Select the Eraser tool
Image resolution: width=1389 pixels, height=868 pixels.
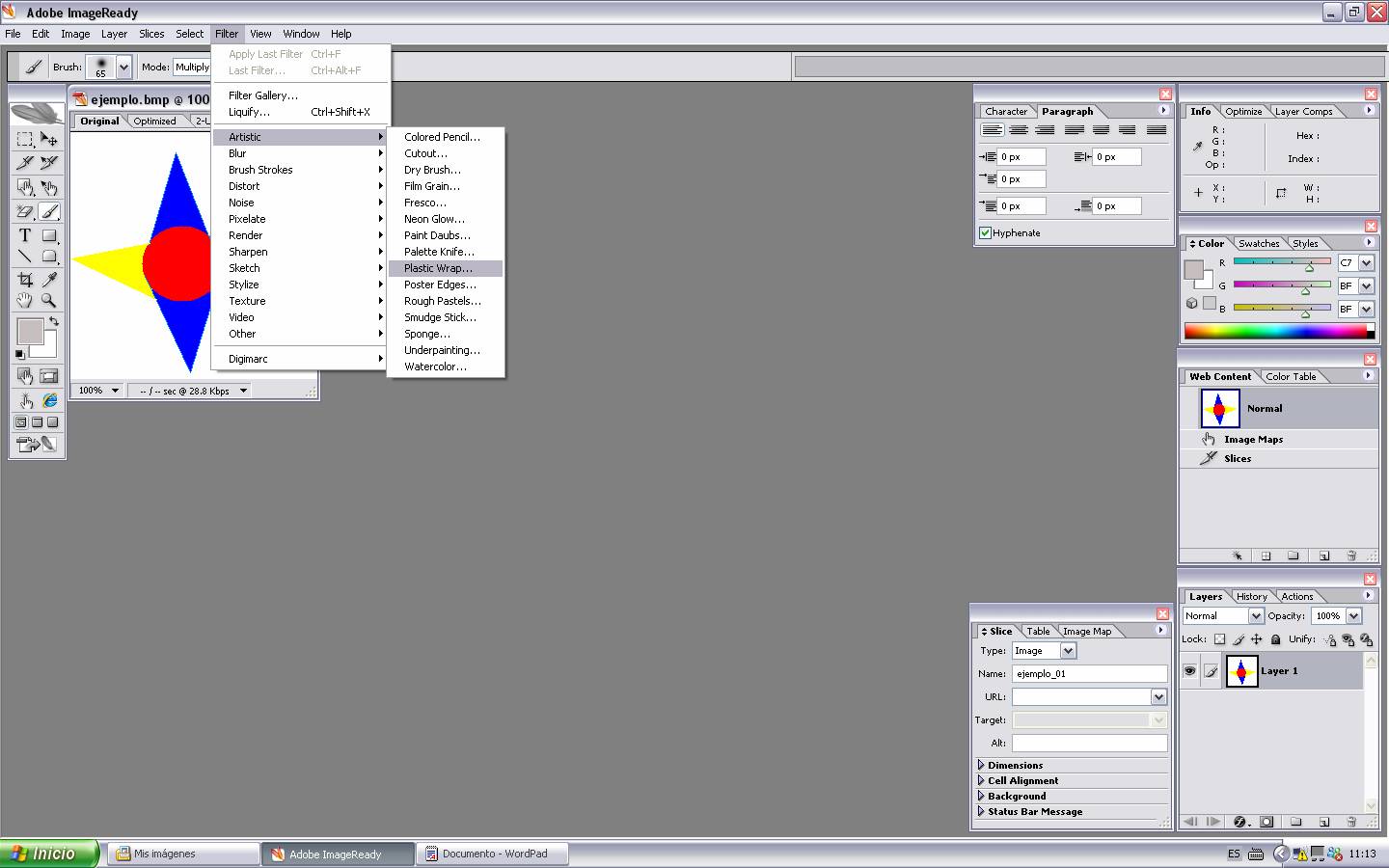click(25, 211)
